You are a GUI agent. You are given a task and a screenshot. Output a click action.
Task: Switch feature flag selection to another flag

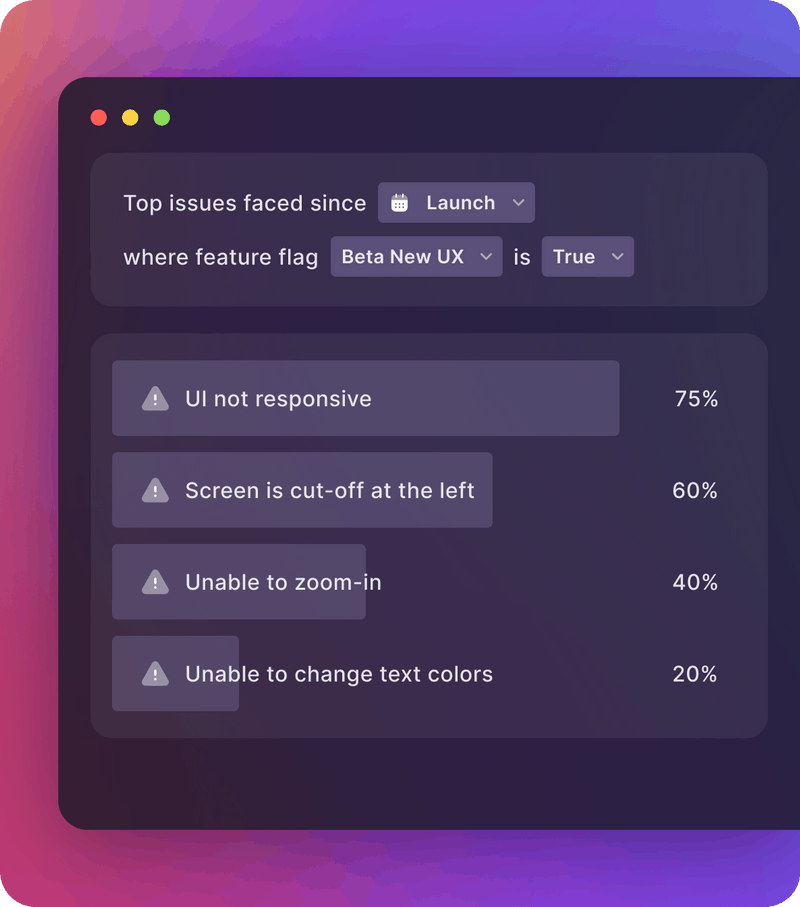[x=416, y=256]
